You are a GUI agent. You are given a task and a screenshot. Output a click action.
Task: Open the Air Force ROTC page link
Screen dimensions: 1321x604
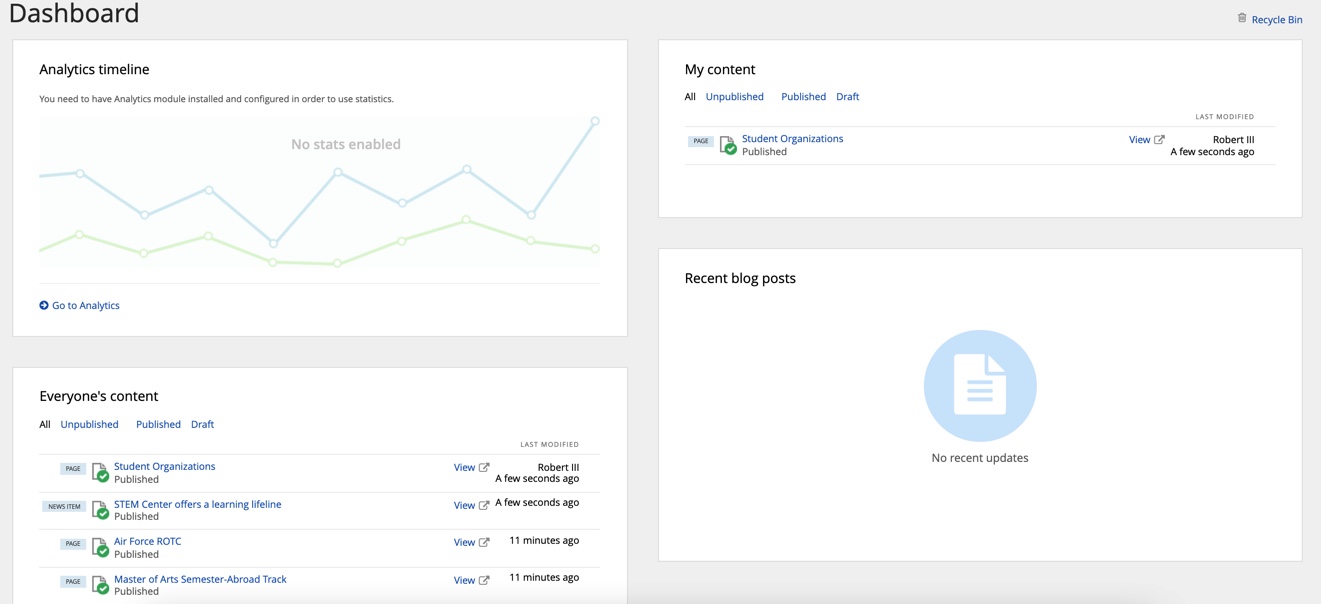pyautogui.click(x=147, y=540)
